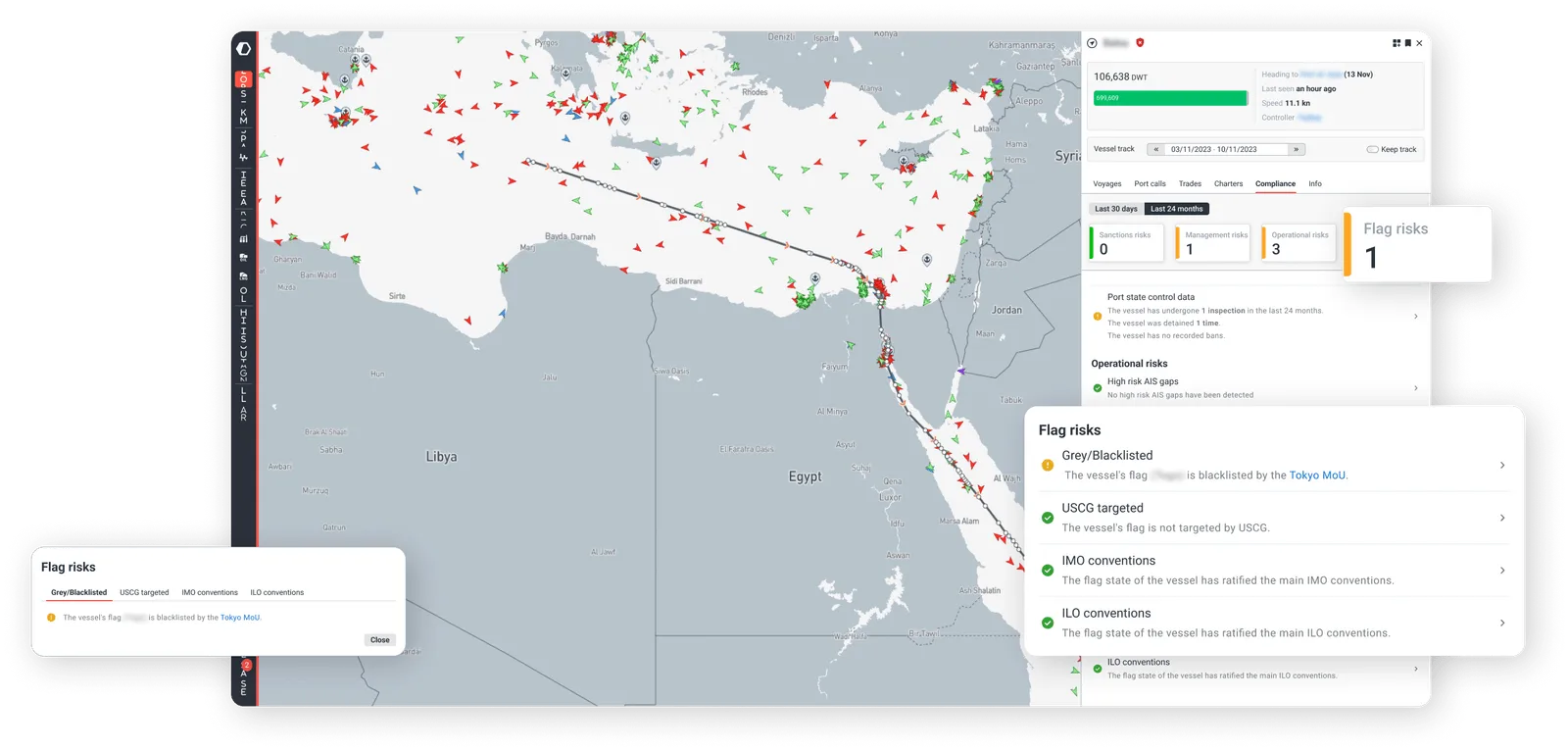Click the blurred Heading to destination link
This screenshot has height=750, width=1568.
pos(1321,75)
